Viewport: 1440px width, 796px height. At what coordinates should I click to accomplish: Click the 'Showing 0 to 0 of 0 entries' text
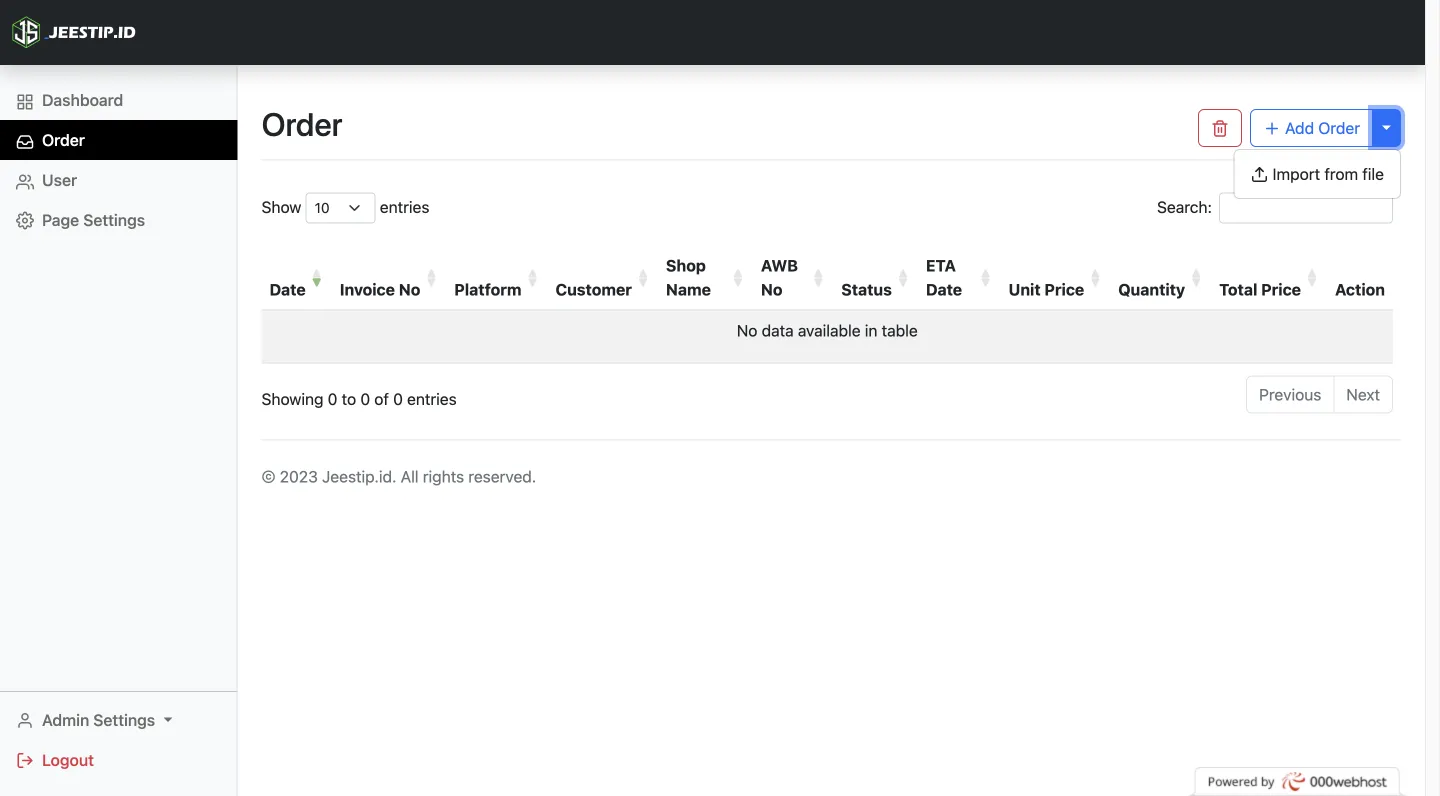359,399
